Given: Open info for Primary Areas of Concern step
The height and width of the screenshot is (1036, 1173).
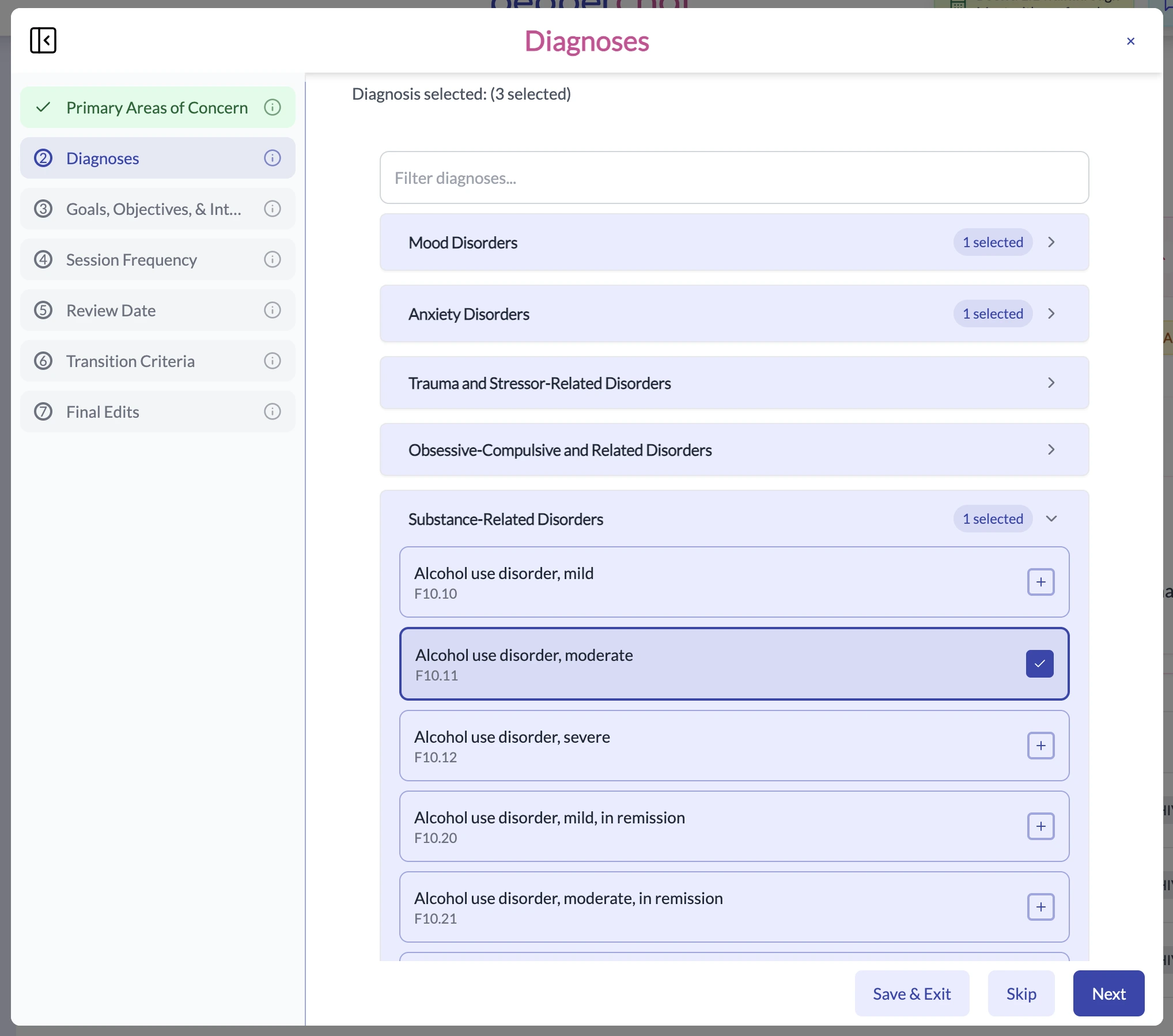Looking at the screenshot, I should pyautogui.click(x=272, y=107).
